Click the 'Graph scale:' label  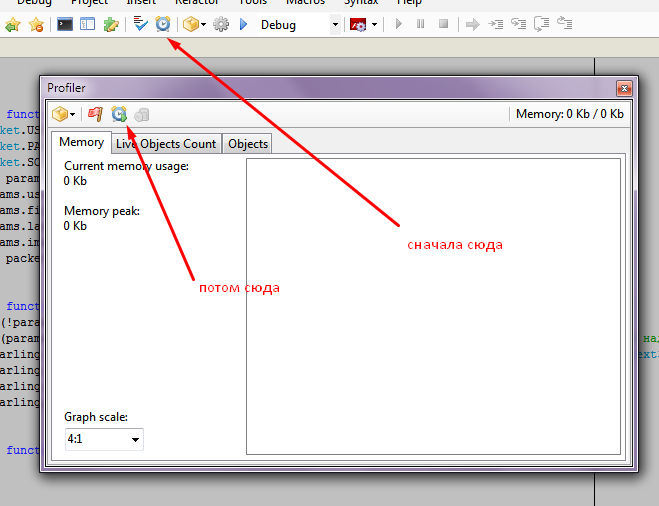[x=96, y=417]
